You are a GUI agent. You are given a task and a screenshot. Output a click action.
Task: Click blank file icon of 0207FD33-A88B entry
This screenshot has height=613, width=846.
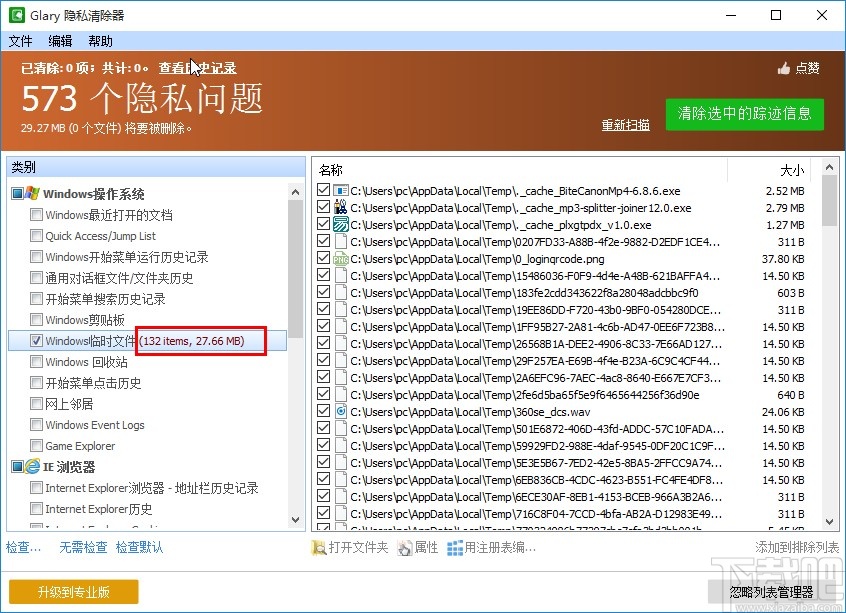click(x=340, y=241)
